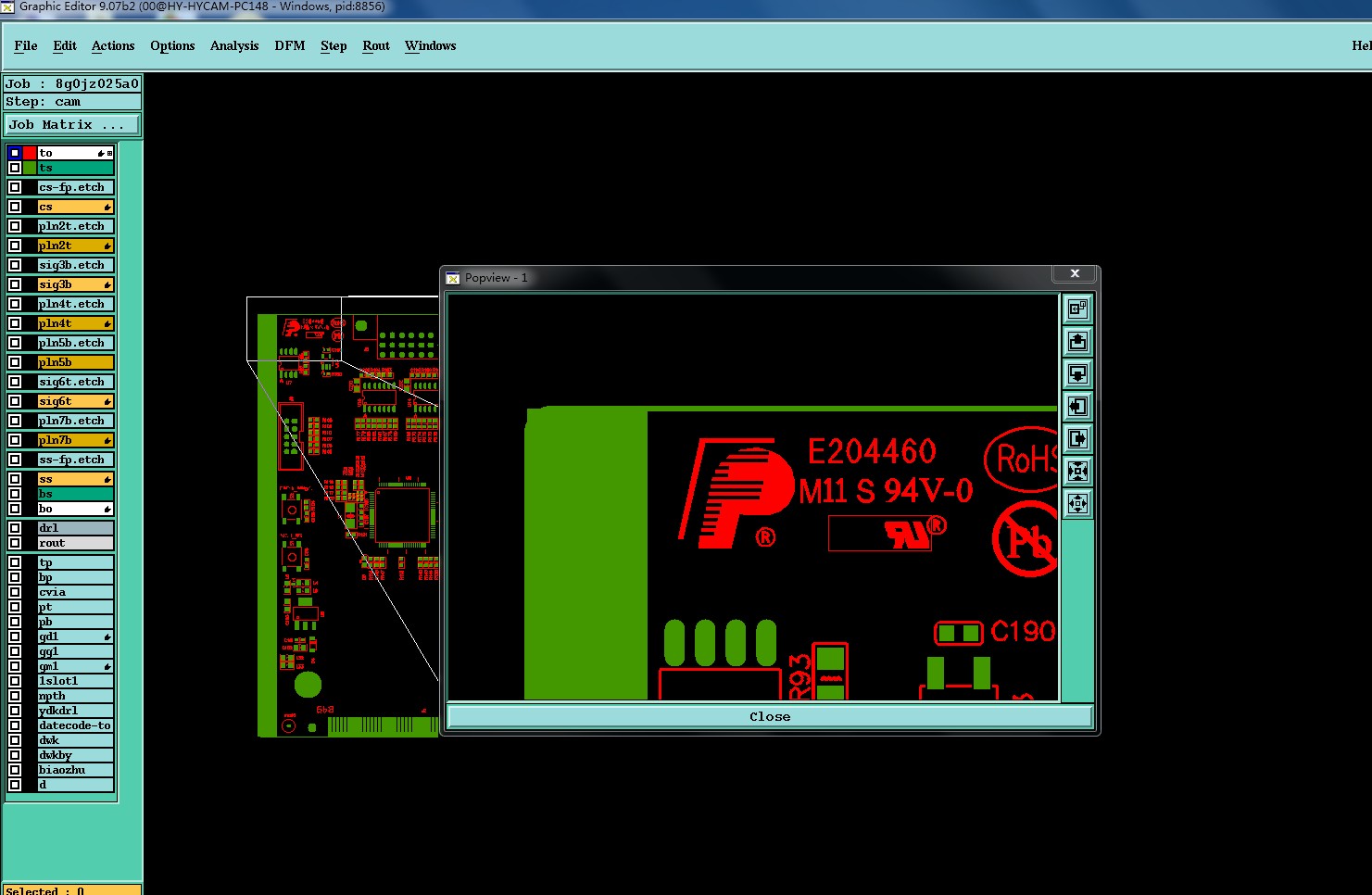Select layer name 'cvia'

coord(76,592)
